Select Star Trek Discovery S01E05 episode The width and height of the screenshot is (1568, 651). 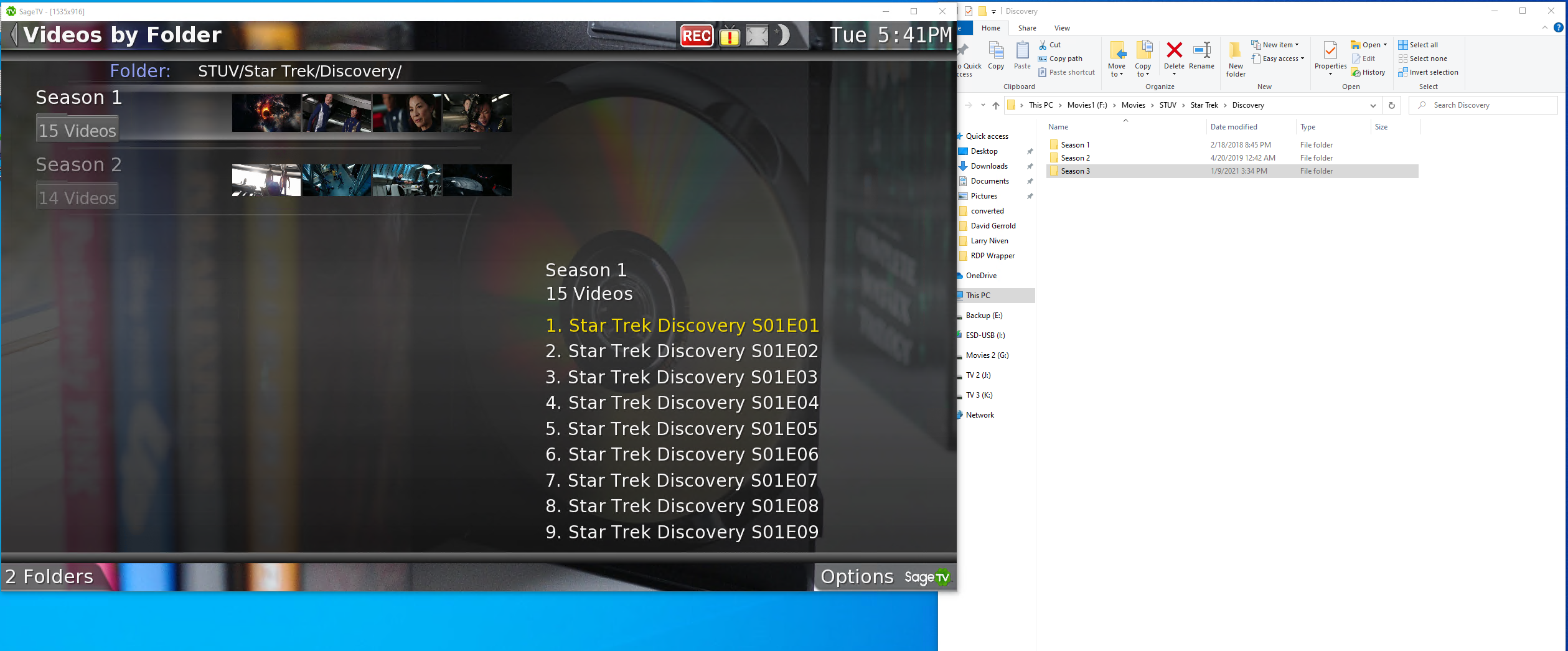682,429
